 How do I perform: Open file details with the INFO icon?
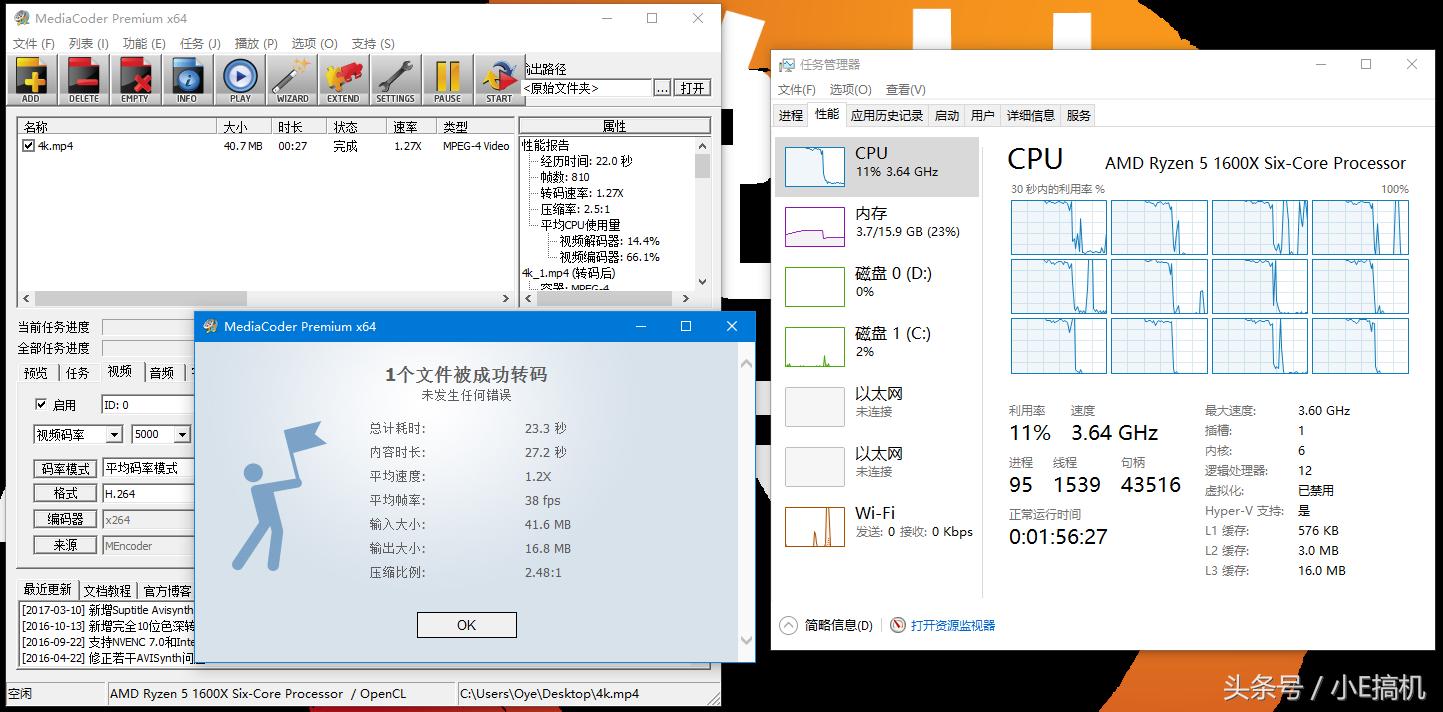(x=187, y=78)
